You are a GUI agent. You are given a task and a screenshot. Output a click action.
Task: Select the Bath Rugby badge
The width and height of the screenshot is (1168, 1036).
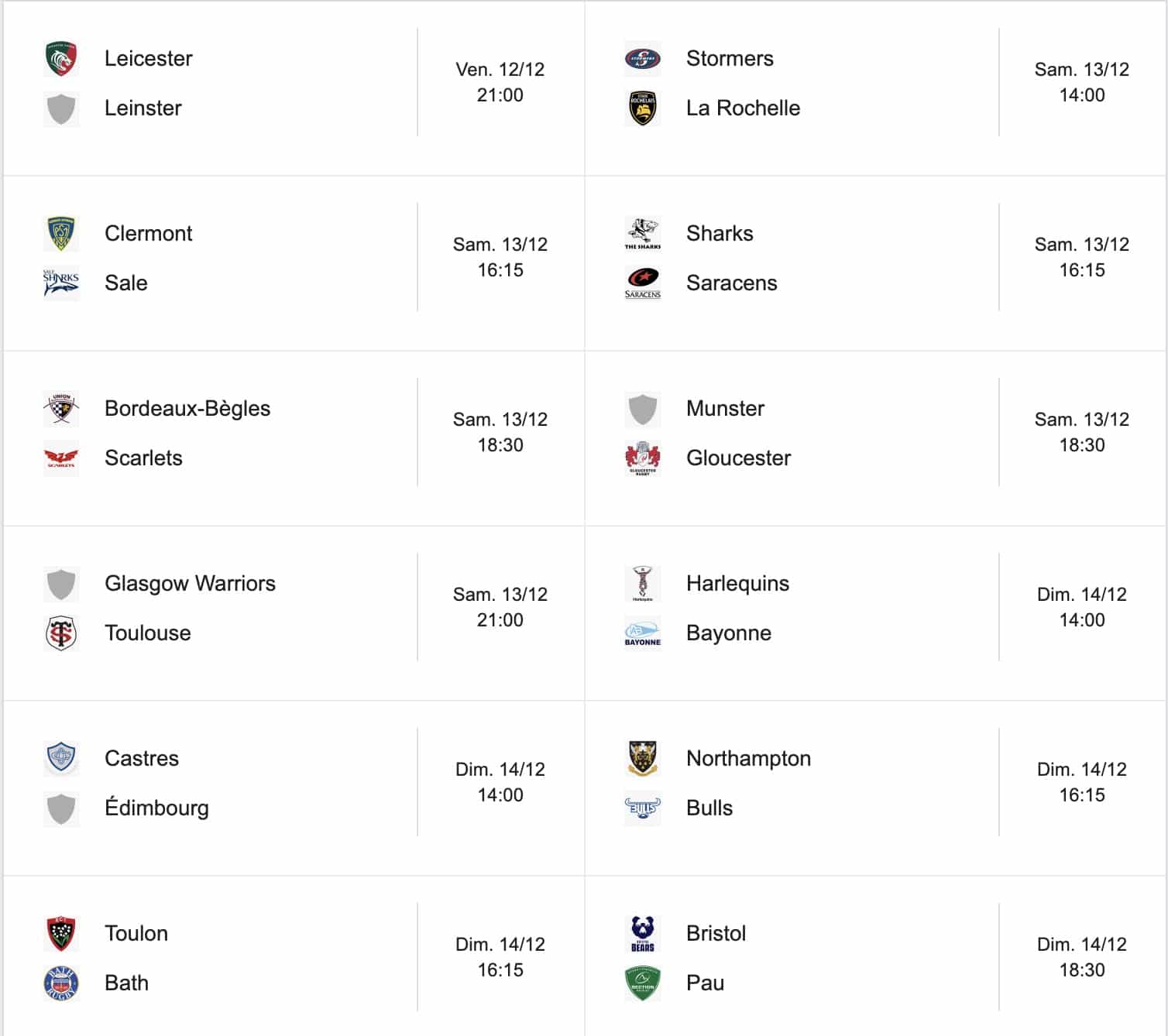point(61,983)
